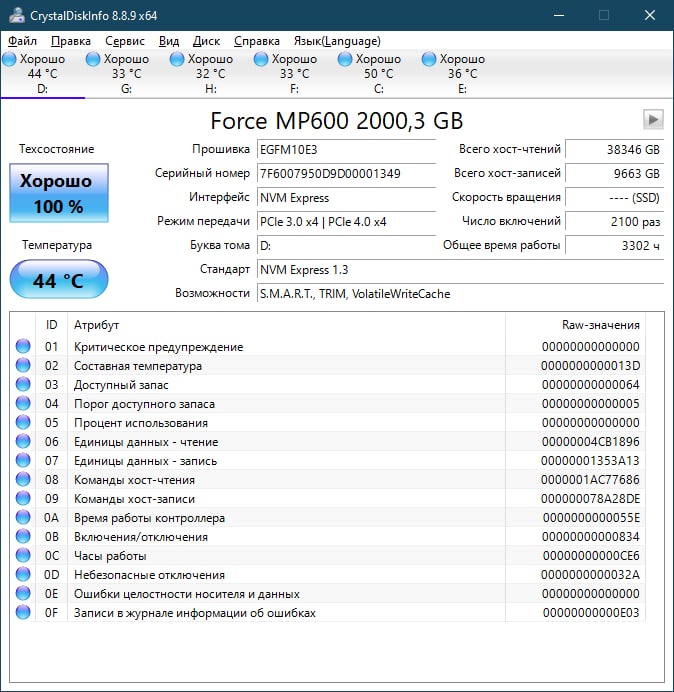The height and width of the screenshot is (692, 674).
Task: Click status circle for attribute 07
Action: point(23,460)
